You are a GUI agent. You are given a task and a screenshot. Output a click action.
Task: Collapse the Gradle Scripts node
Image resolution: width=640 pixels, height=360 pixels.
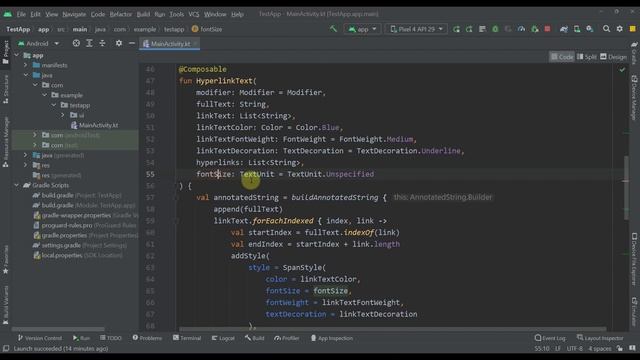(16, 185)
